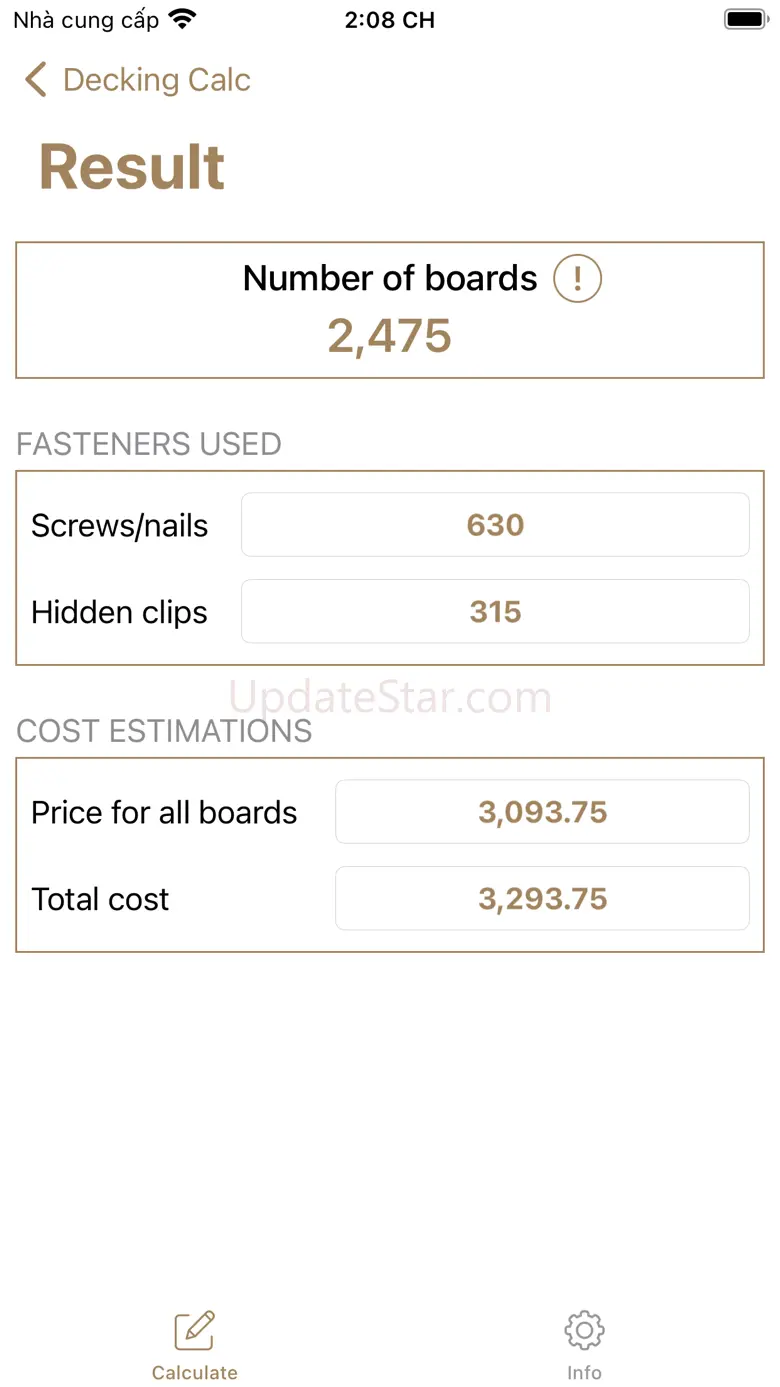Tap the exclamation info icon beside boards
Viewport: 780px width, 1387px height.
tap(578, 278)
